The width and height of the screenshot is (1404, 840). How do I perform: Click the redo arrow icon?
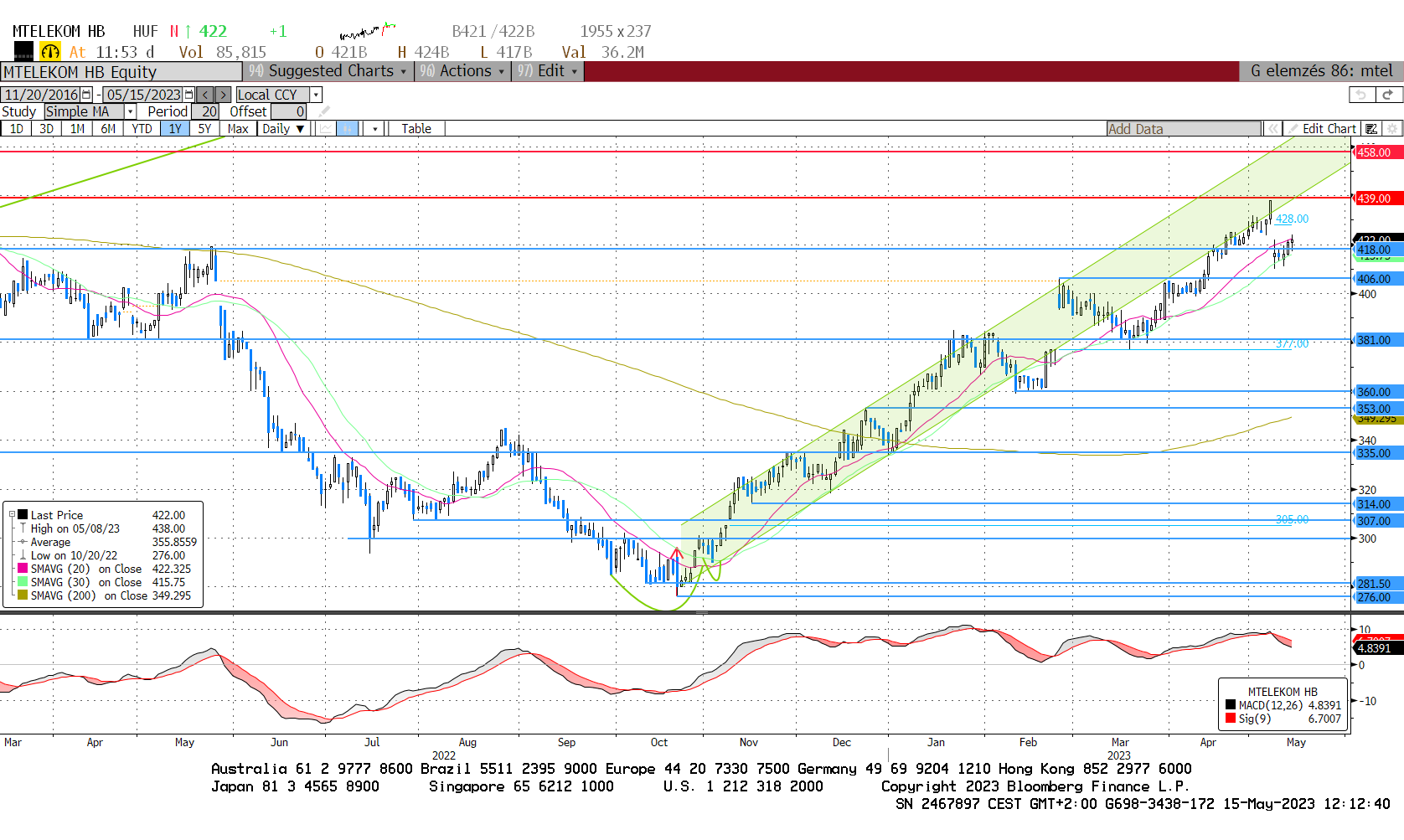coord(1388,95)
